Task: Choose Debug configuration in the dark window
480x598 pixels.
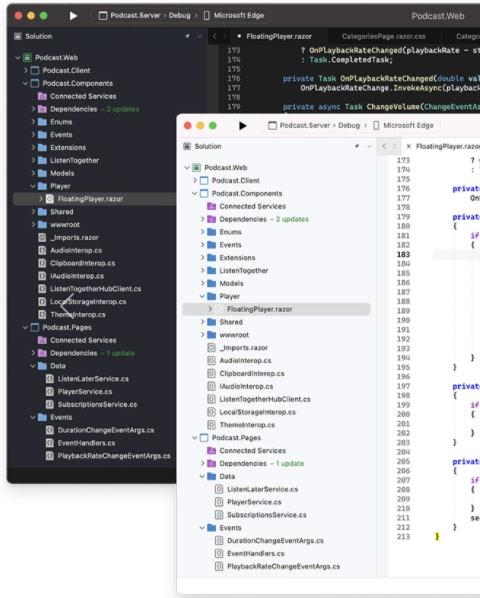Action: 179,16
